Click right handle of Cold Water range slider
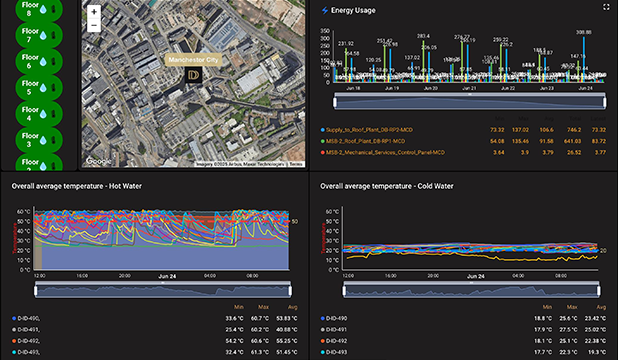The image size is (618, 360). click(599, 291)
